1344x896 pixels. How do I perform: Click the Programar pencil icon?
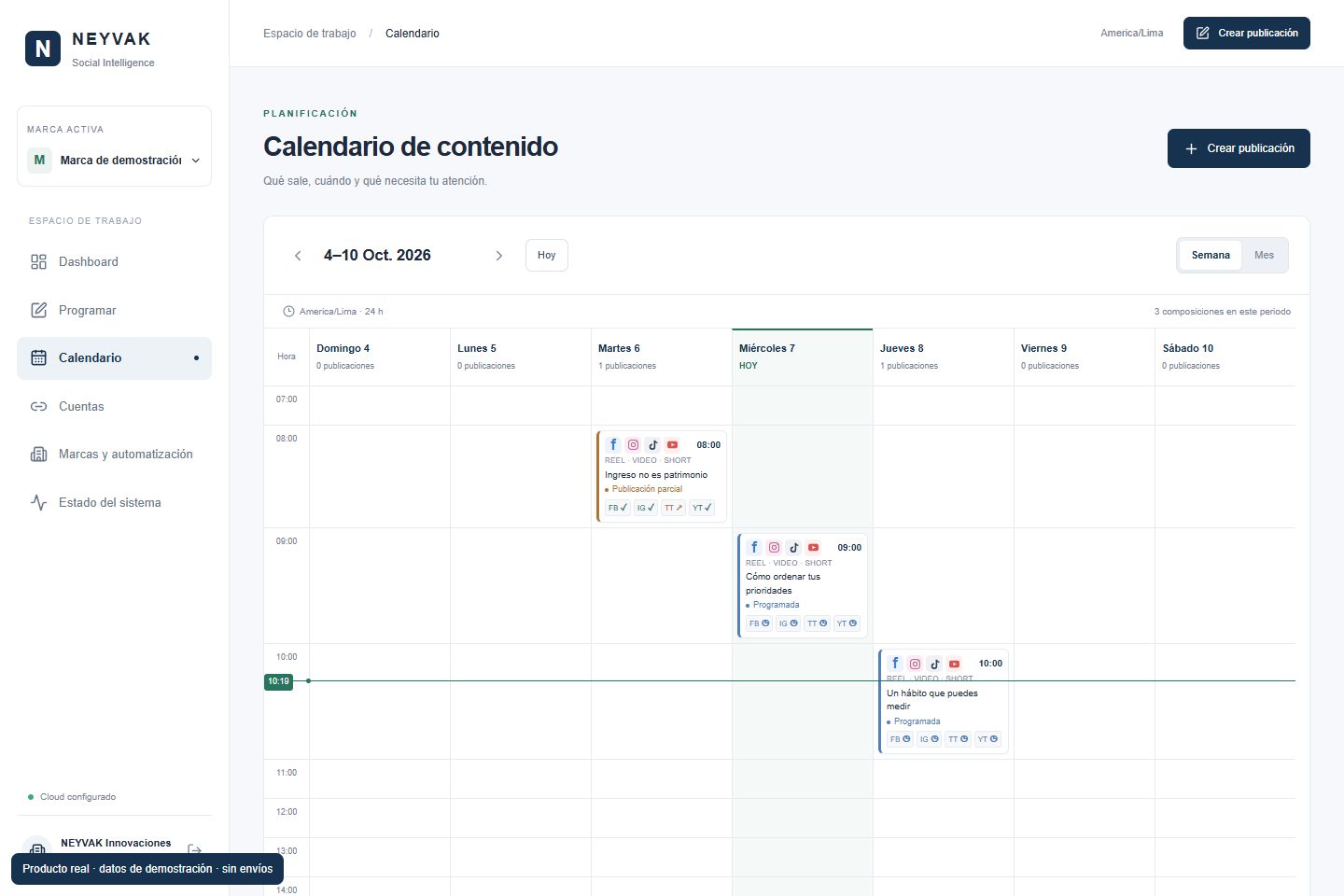click(x=38, y=310)
